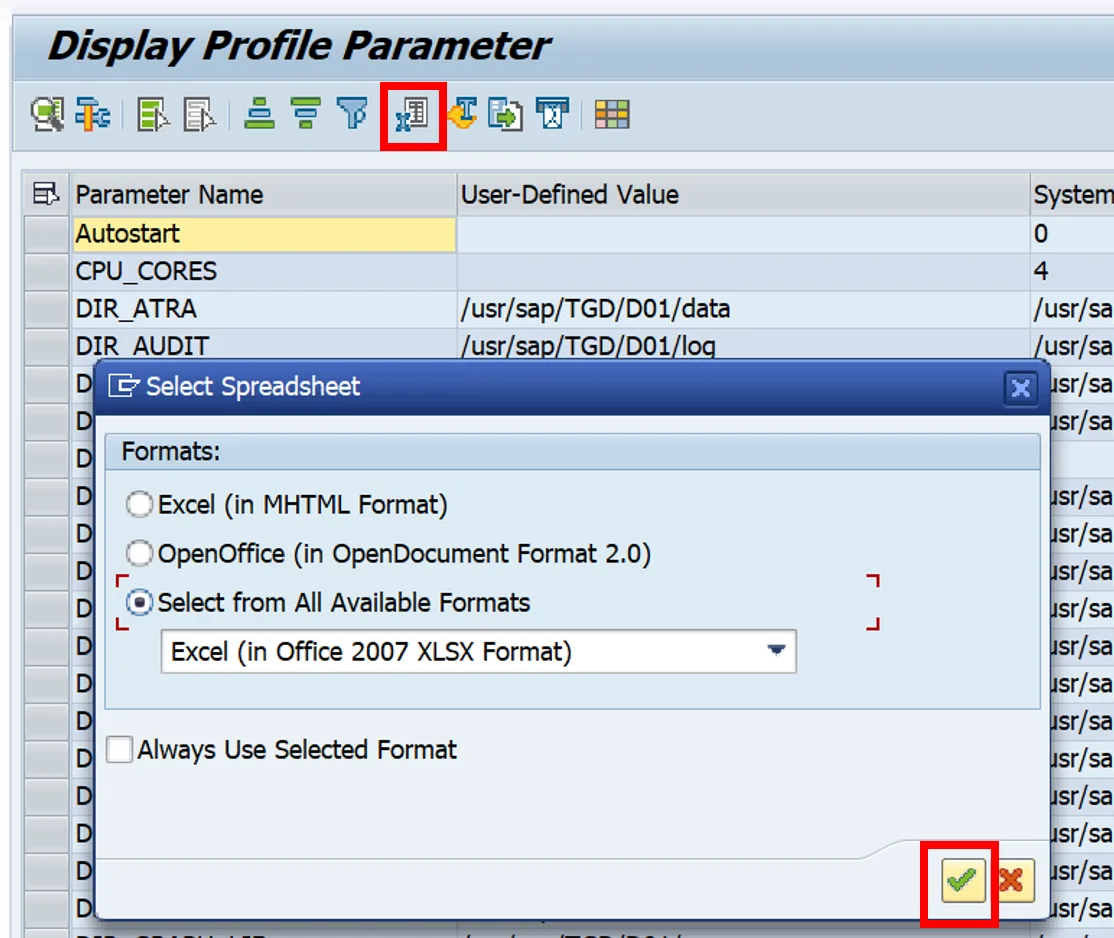Select row header for CPU_CORES row
1114x938 pixels.
47,271
